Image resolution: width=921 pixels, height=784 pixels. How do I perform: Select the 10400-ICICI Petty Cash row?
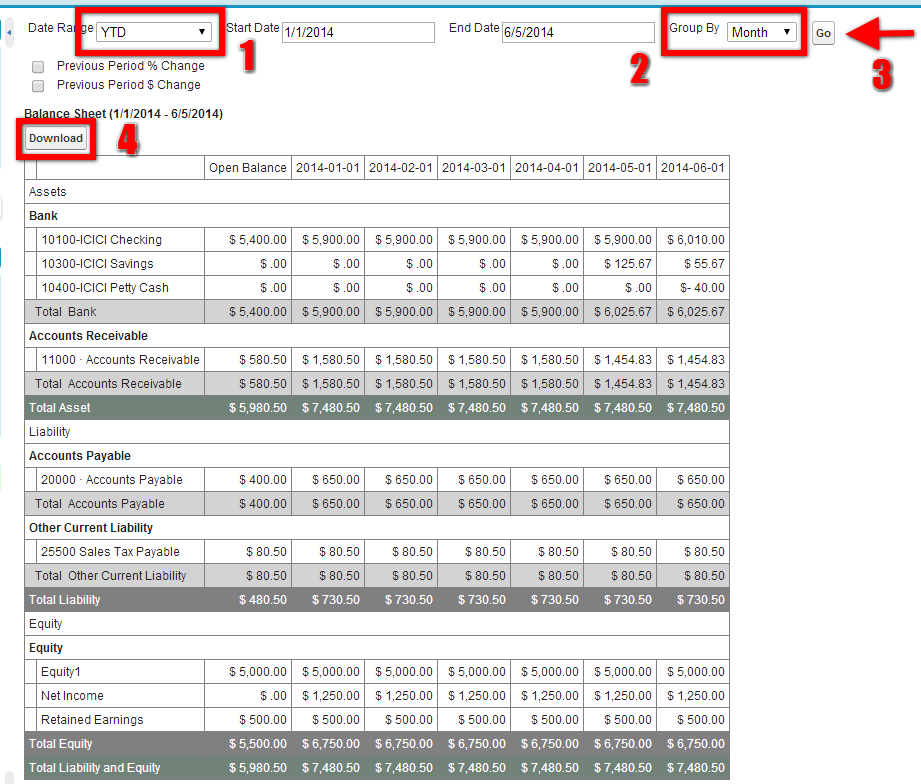pyautogui.click(x=104, y=288)
